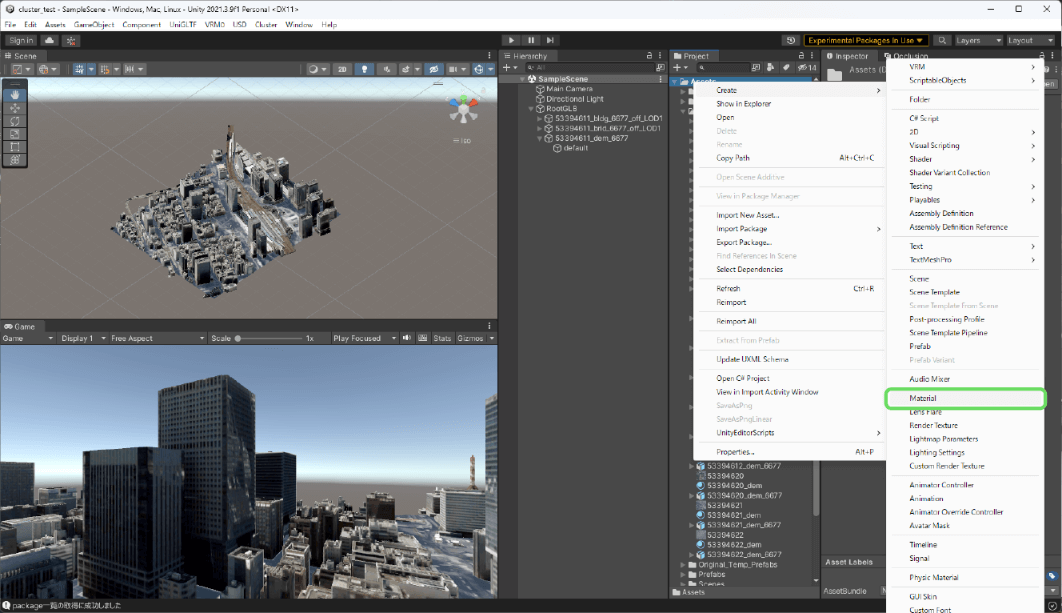
Task: Select Main Camera in the Hierarchy
Action: [569, 89]
